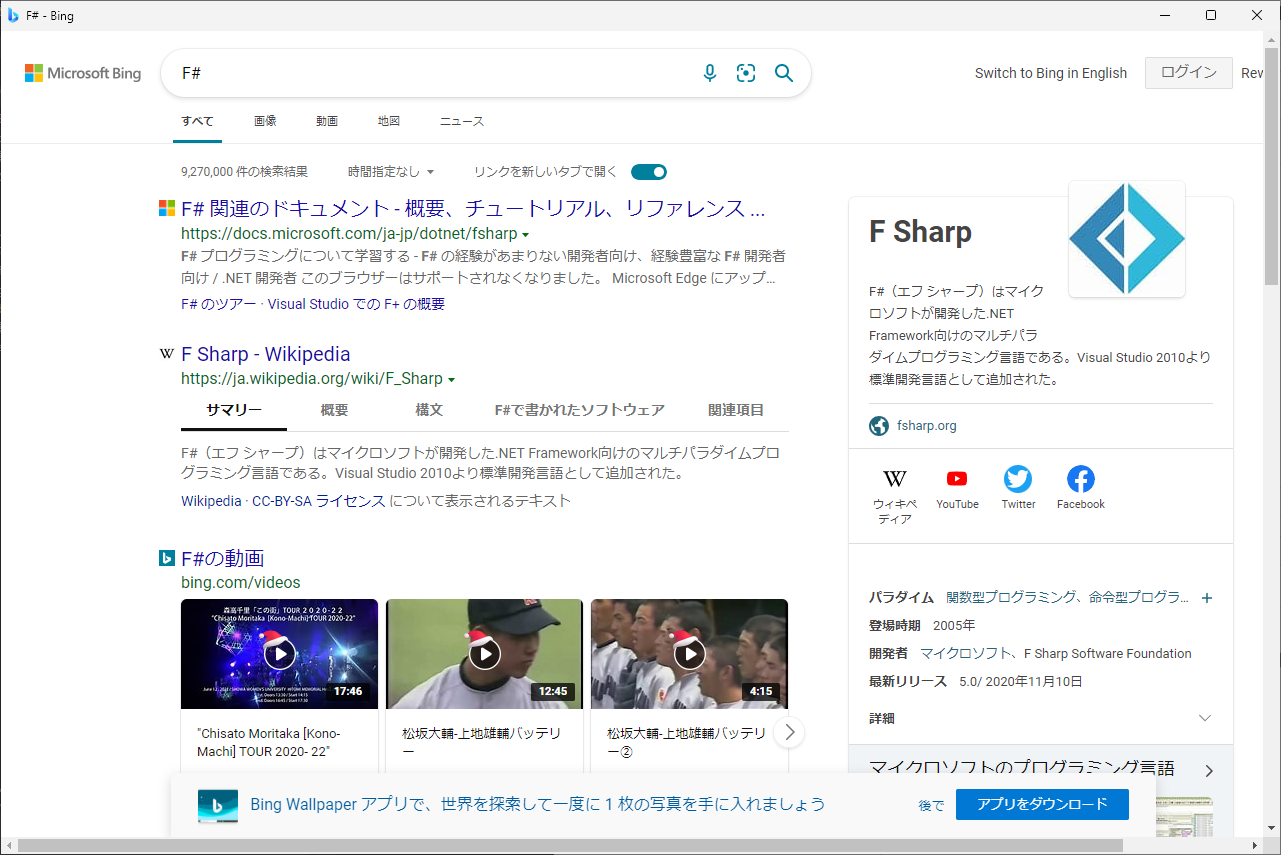1281x855 pixels.
Task: Activate voice search with the microphone icon
Action: 709,72
